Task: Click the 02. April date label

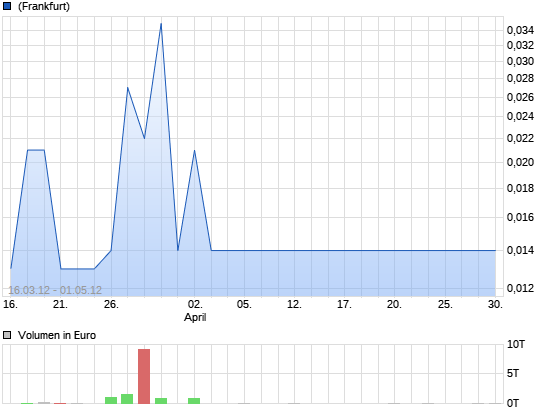Action: pos(195,304)
